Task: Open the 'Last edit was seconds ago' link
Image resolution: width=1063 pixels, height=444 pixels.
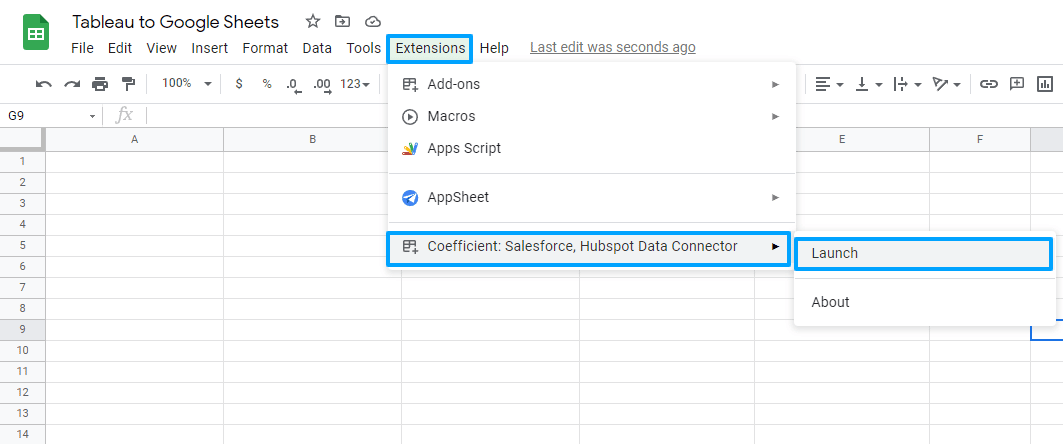Action: click(x=612, y=47)
